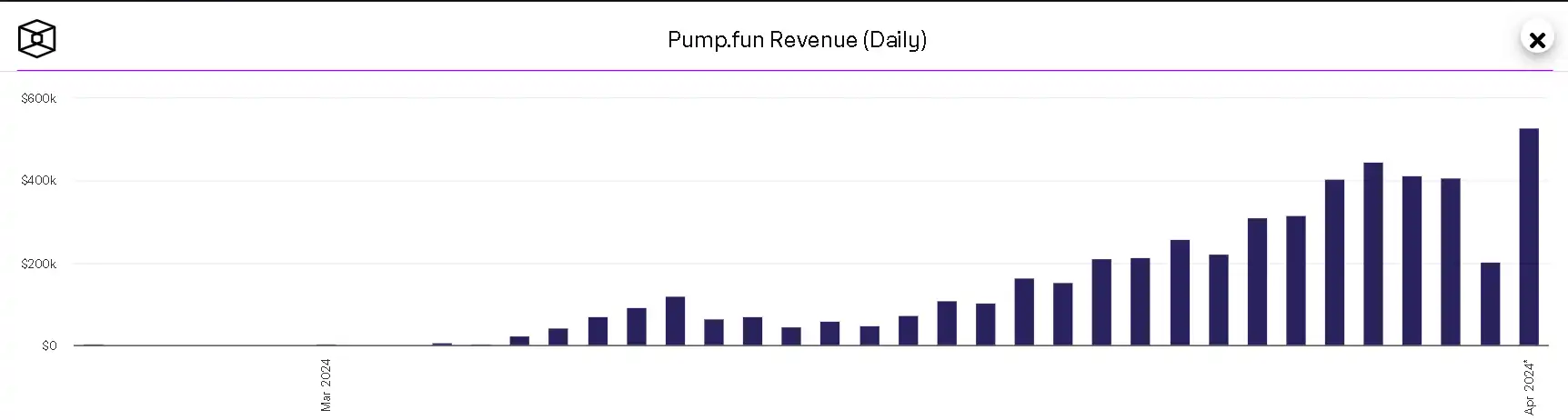Click the bar peaking near $120k in early March
The width and height of the screenshot is (1568, 420).
click(x=675, y=321)
